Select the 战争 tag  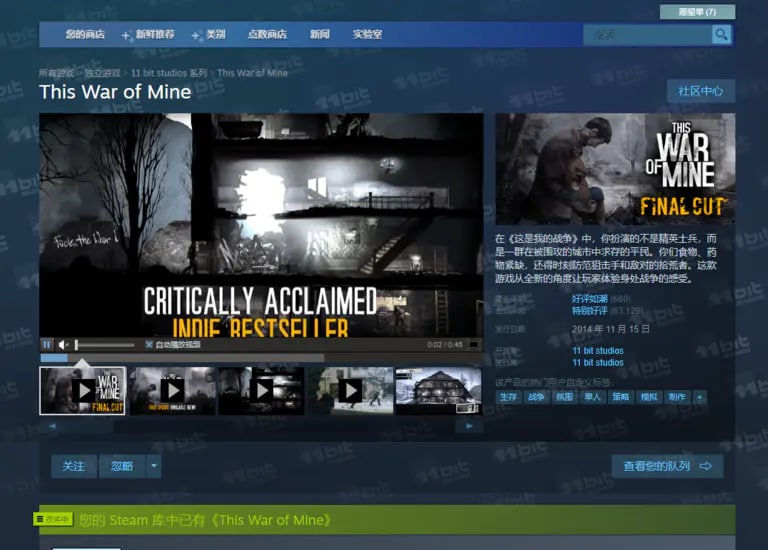tap(536, 397)
